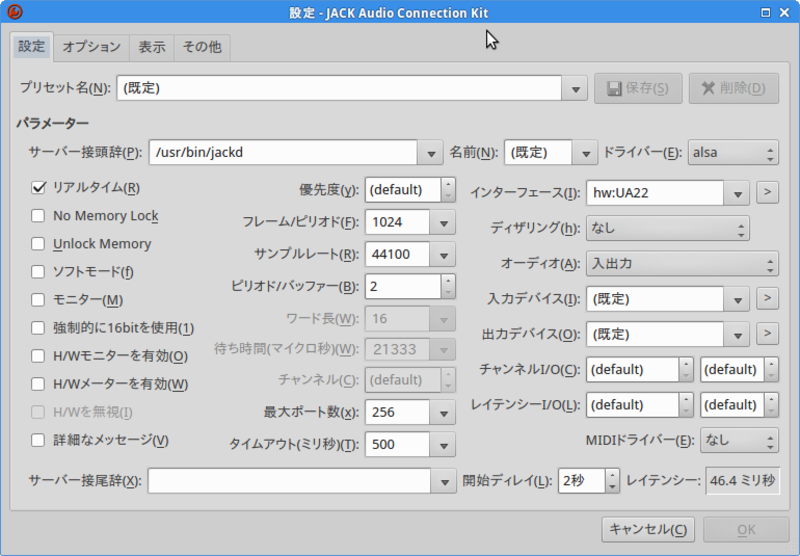Open the 出力デバイス arrow selector button
Screen dimensions: 800x556
[x=767, y=334]
